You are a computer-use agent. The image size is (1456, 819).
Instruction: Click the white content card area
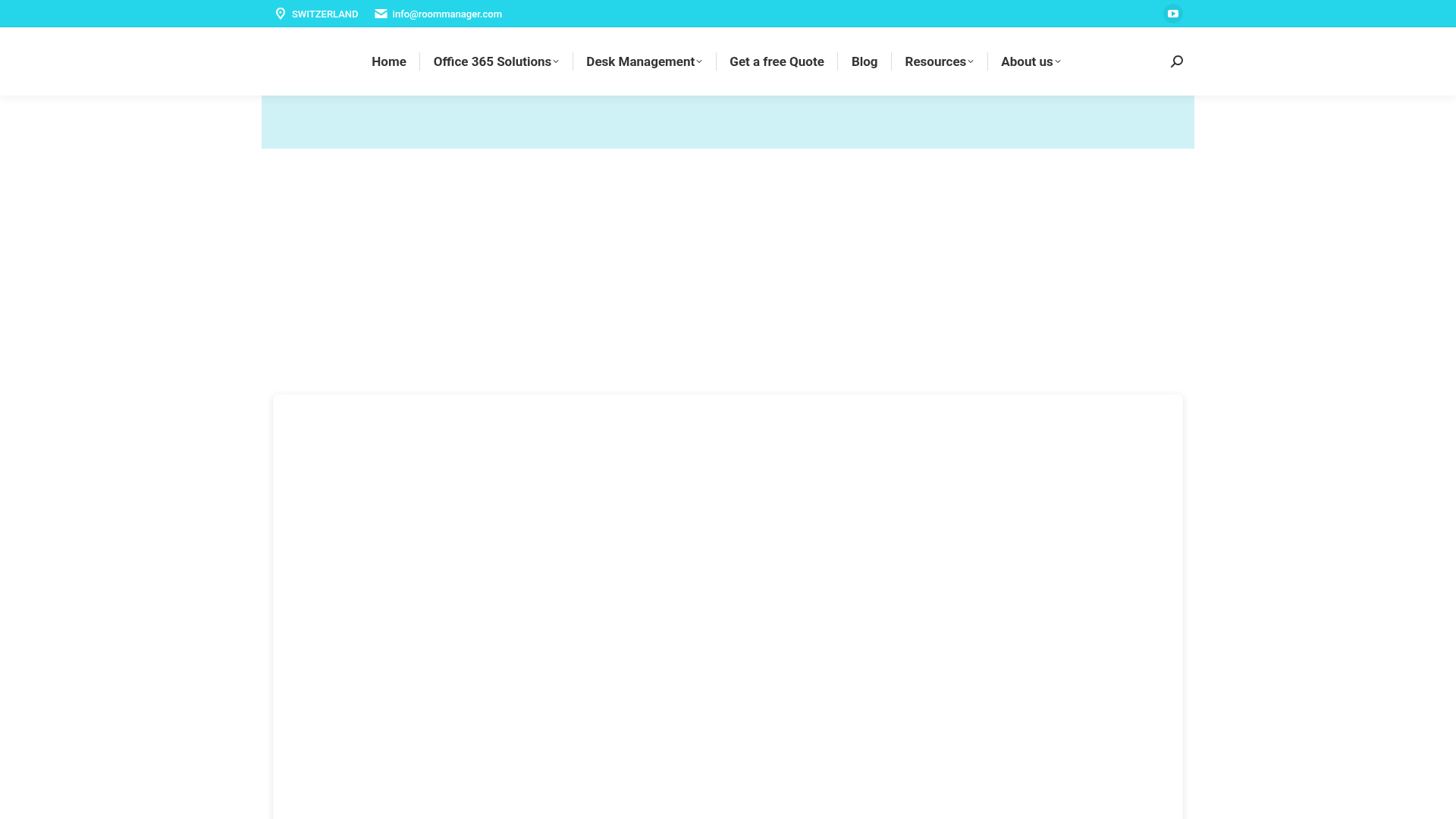tap(727, 607)
